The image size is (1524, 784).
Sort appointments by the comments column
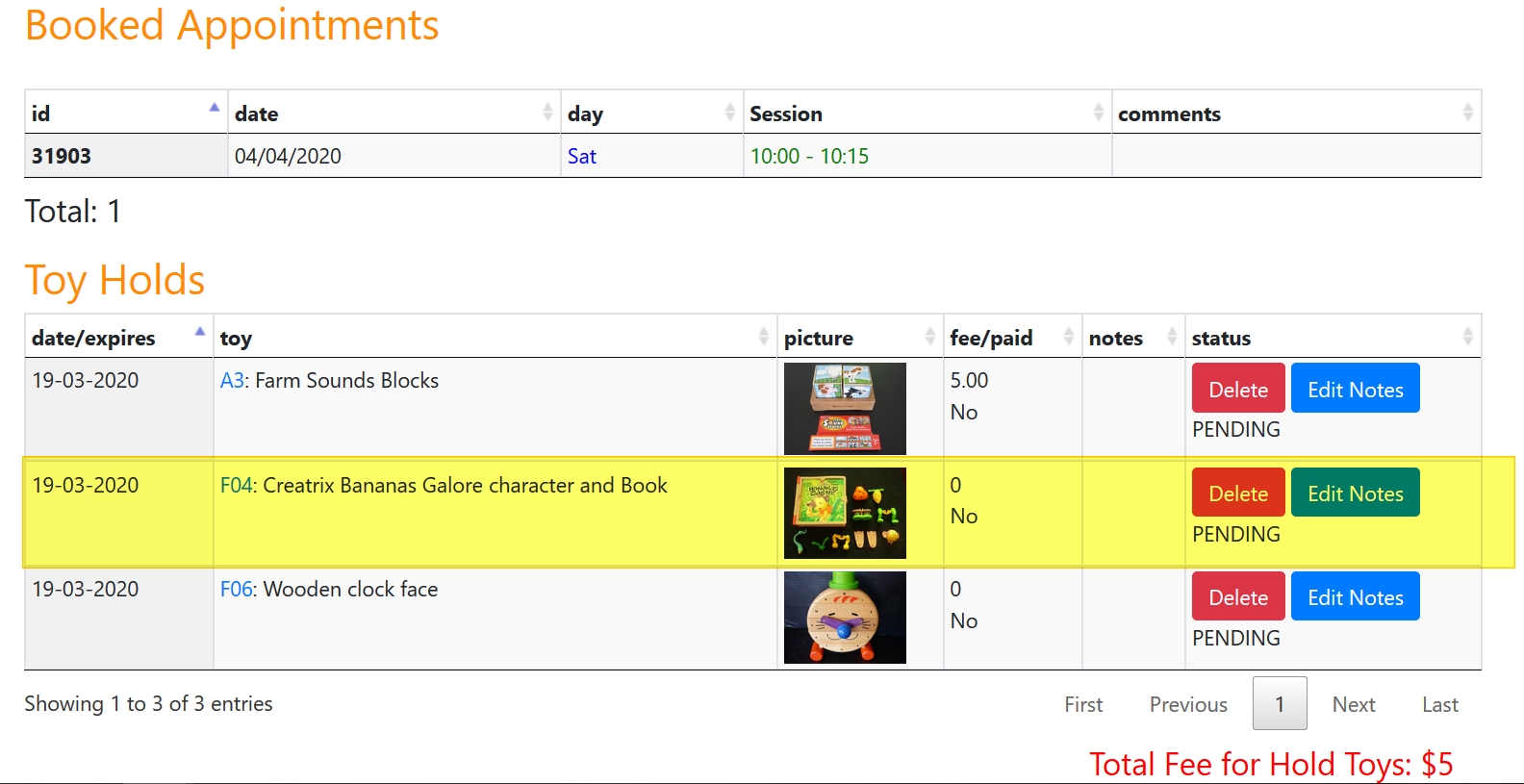[1295, 114]
